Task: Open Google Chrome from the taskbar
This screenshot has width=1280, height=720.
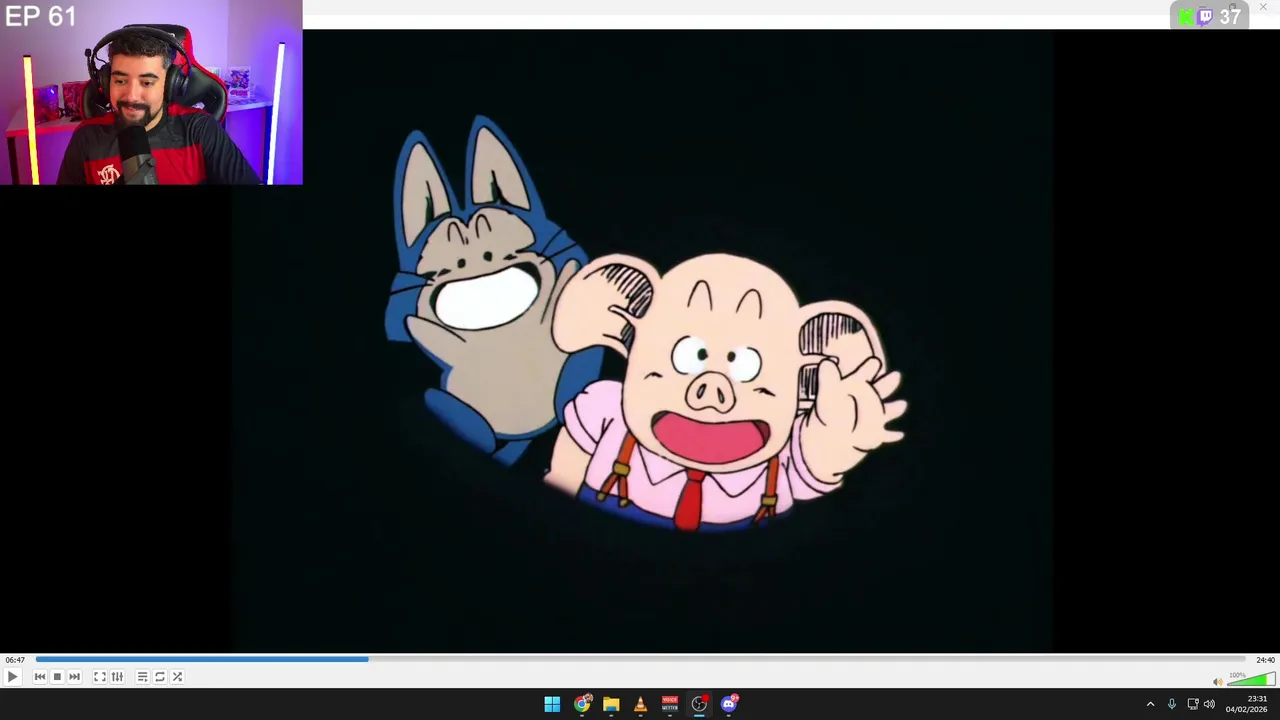Action: point(582,704)
